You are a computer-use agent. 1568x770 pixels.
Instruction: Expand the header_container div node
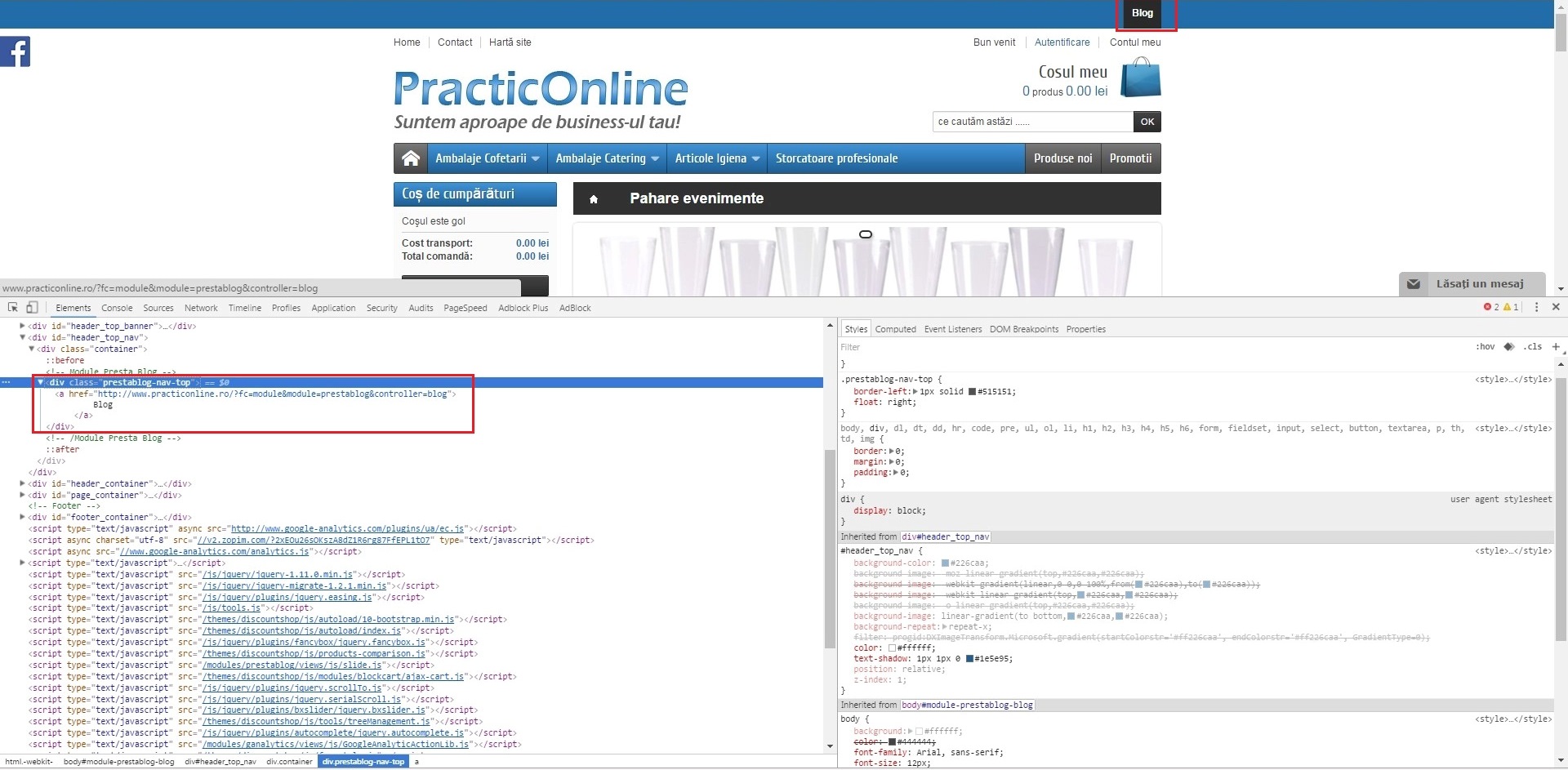(x=22, y=483)
